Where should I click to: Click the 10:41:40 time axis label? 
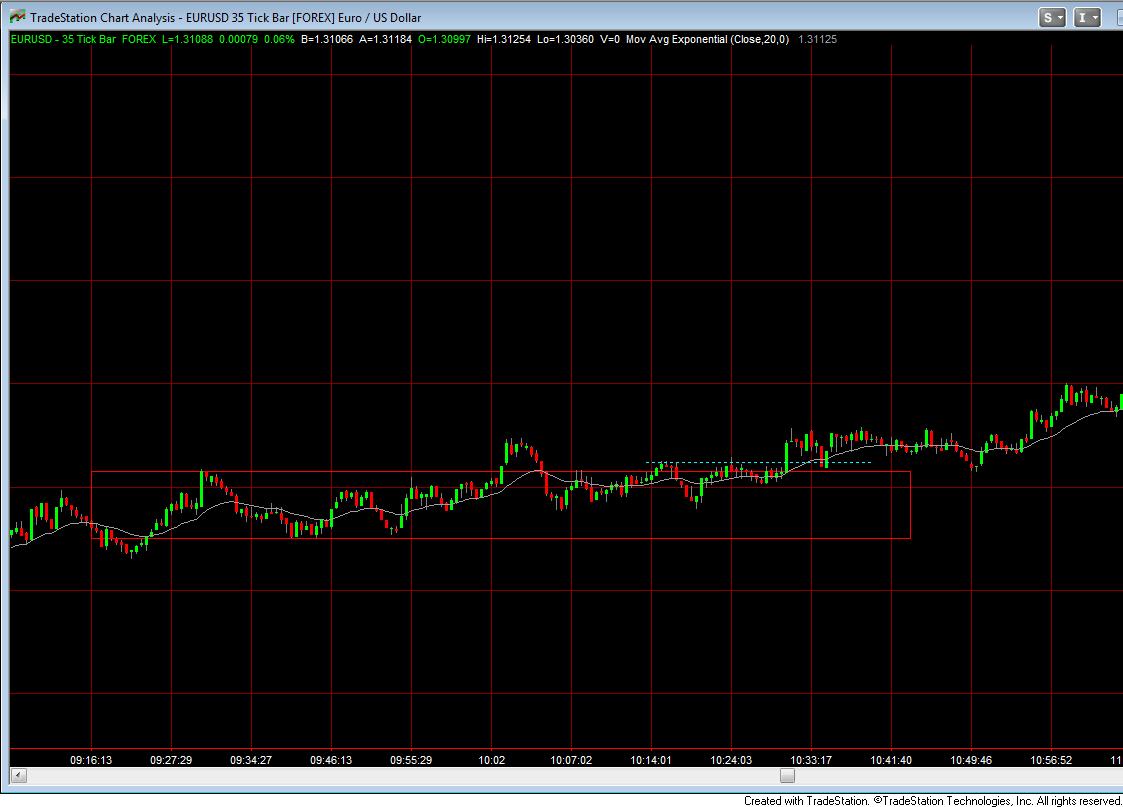point(891,760)
